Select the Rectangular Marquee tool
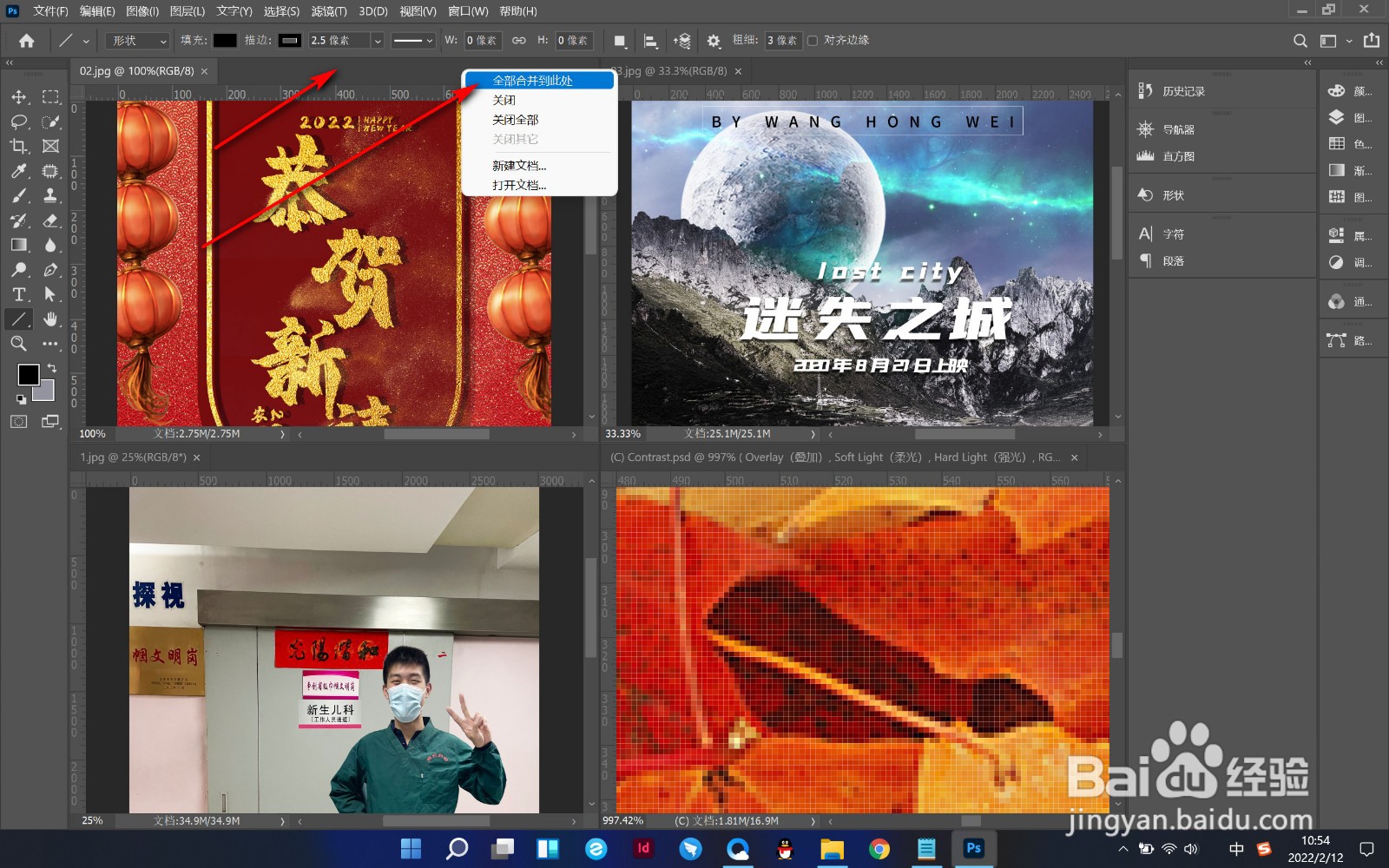 [51, 97]
